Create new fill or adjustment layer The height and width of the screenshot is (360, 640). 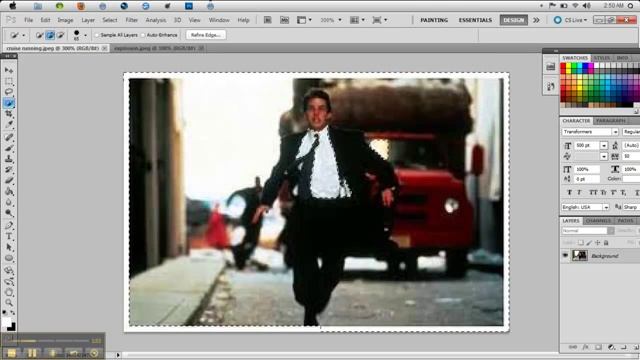tap(611, 347)
